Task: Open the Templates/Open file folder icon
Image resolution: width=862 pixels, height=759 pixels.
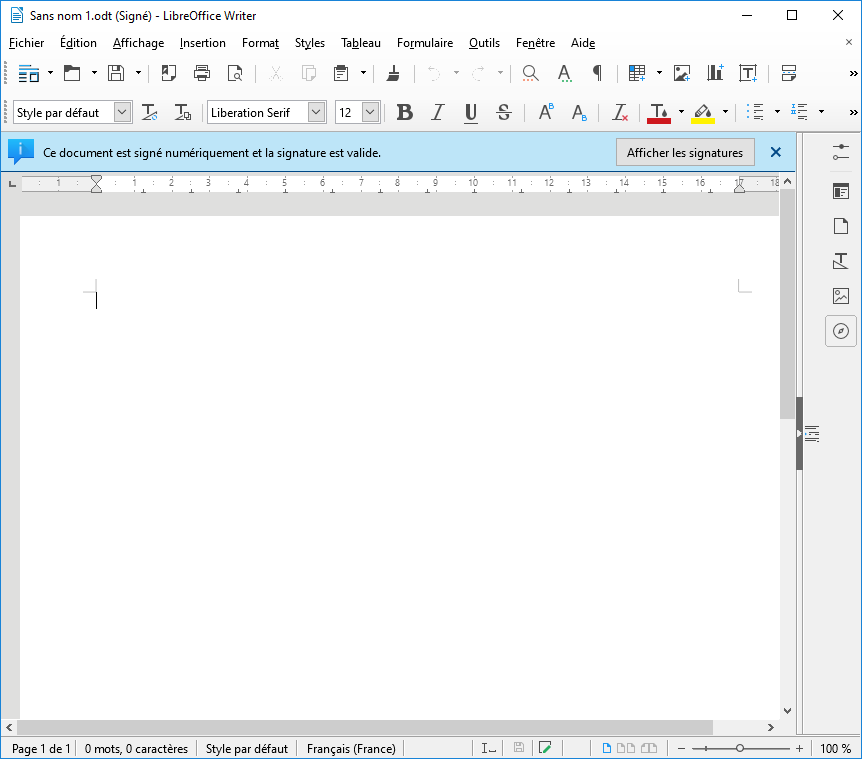Action: [72, 73]
